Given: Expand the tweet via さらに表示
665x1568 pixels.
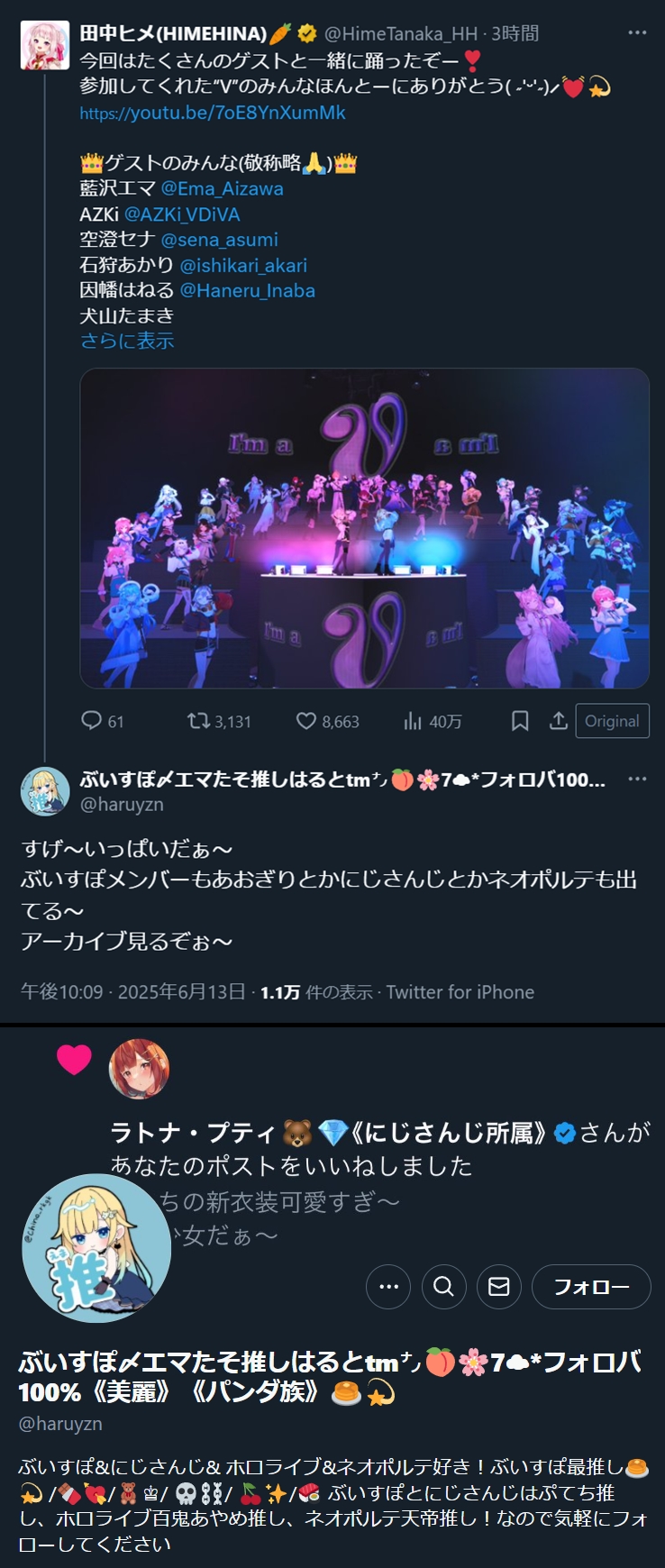Looking at the screenshot, I should coord(127,341).
